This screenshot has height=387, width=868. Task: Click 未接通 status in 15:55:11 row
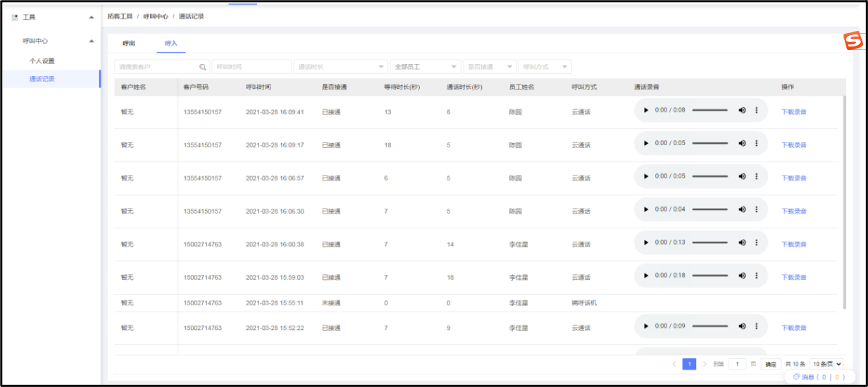pyautogui.click(x=331, y=303)
